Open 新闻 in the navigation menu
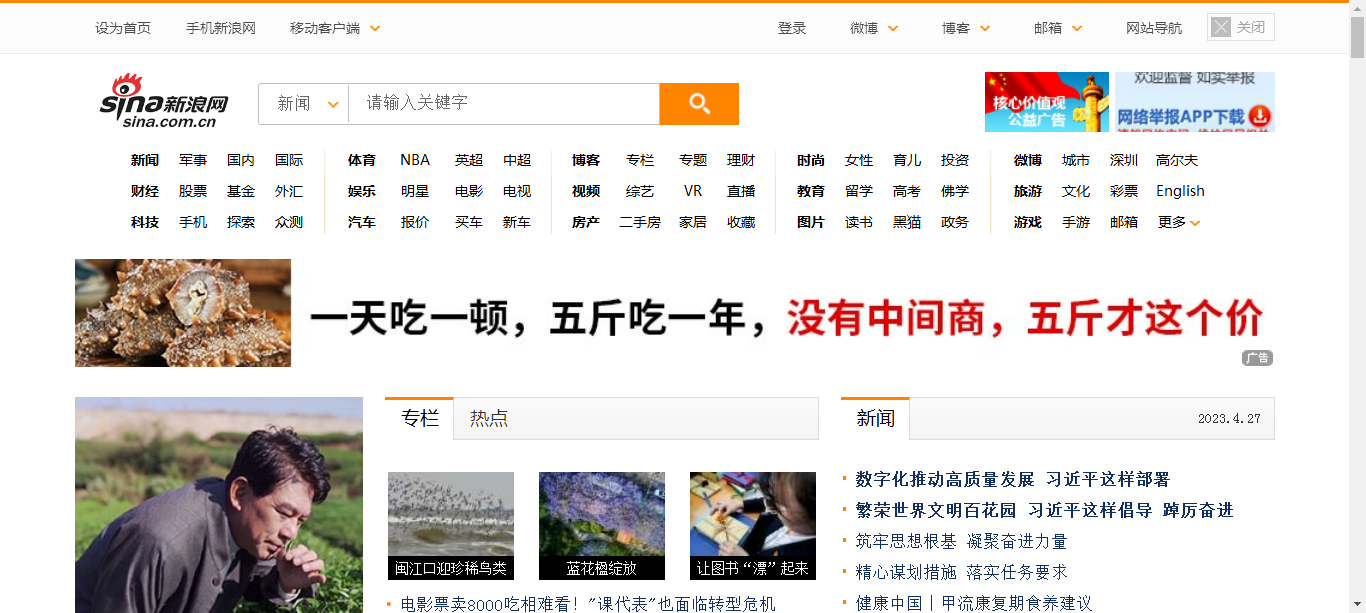Viewport: 1366px width, 613px height. point(145,160)
